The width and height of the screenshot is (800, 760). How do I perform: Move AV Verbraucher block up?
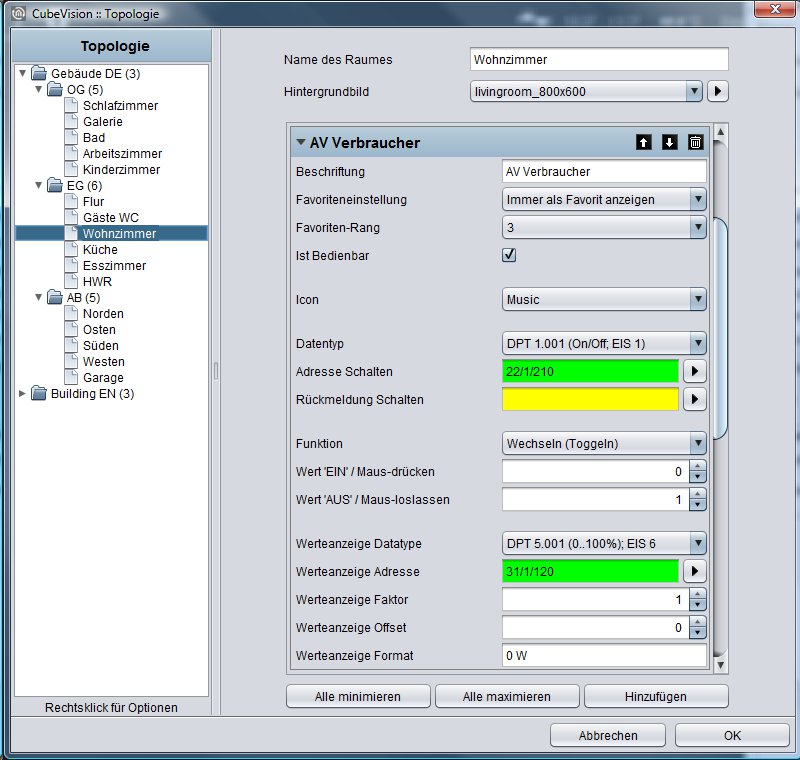643,142
